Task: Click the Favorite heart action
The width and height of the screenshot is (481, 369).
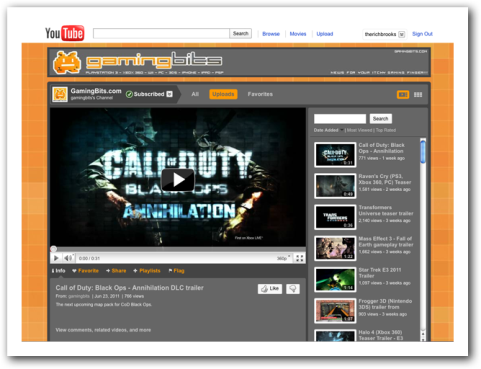Action: tap(85, 271)
